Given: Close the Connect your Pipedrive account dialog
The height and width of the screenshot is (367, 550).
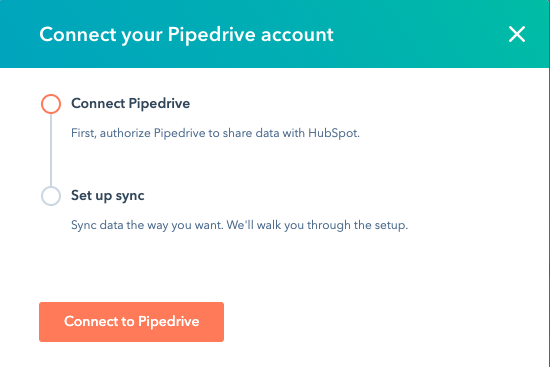Looking at the screenshot, I should pyautogui.click(x=517, y=34).
